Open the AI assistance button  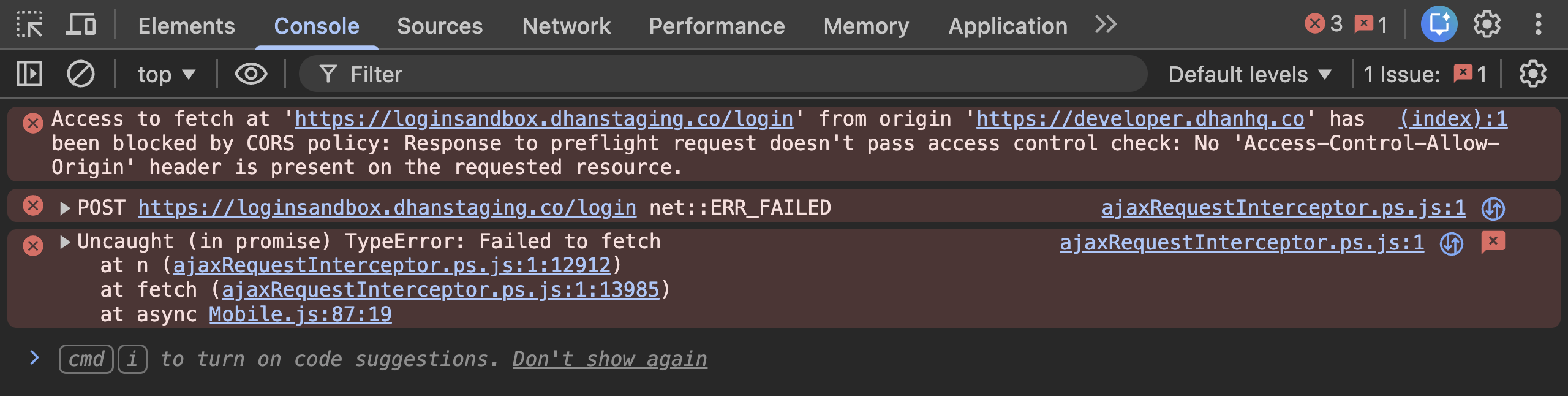click(1439, 25)
